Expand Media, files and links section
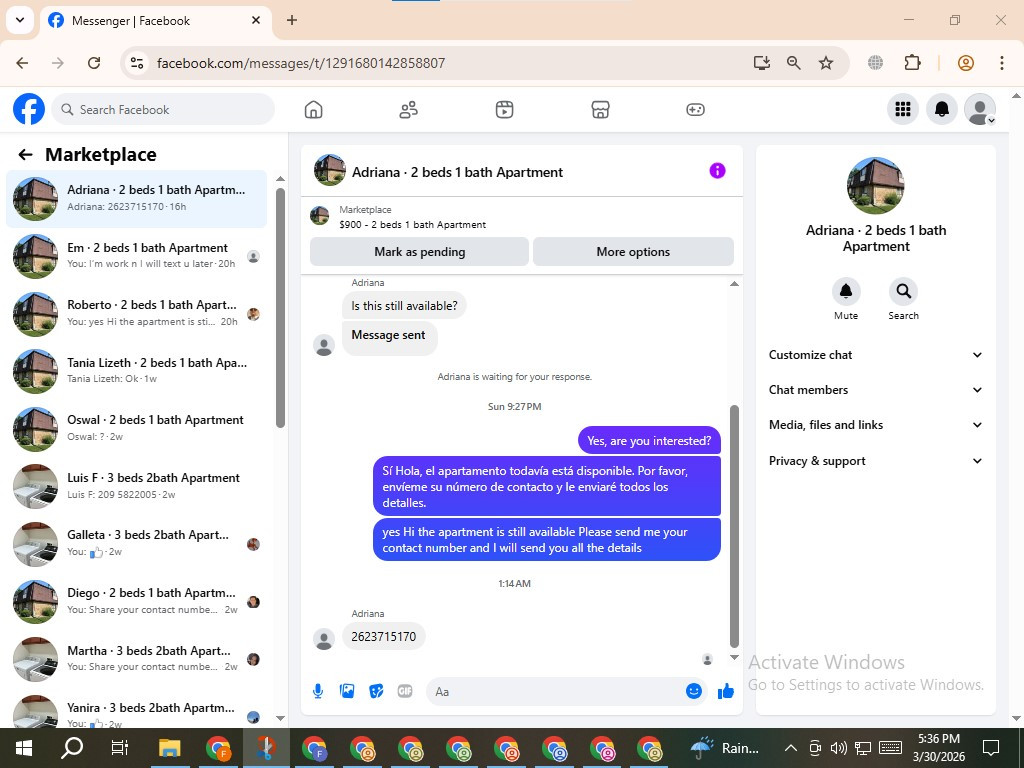The width and height of the screenshot is (1024, 768). 875,425
